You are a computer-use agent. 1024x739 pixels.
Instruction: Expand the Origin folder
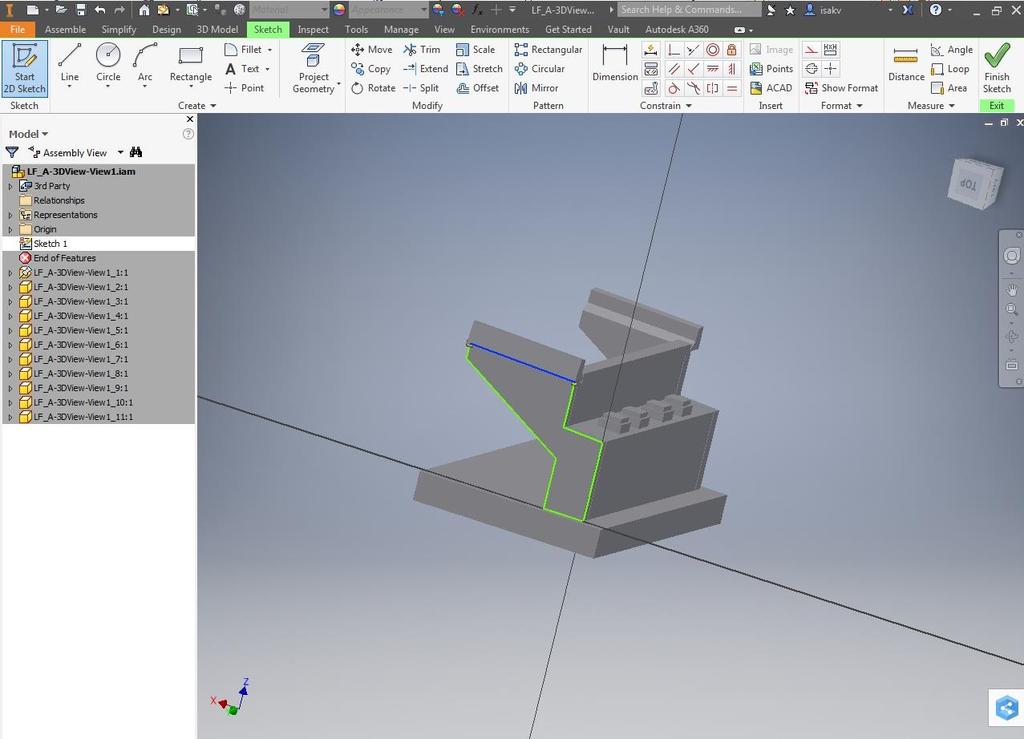click(x=10, y=229)
